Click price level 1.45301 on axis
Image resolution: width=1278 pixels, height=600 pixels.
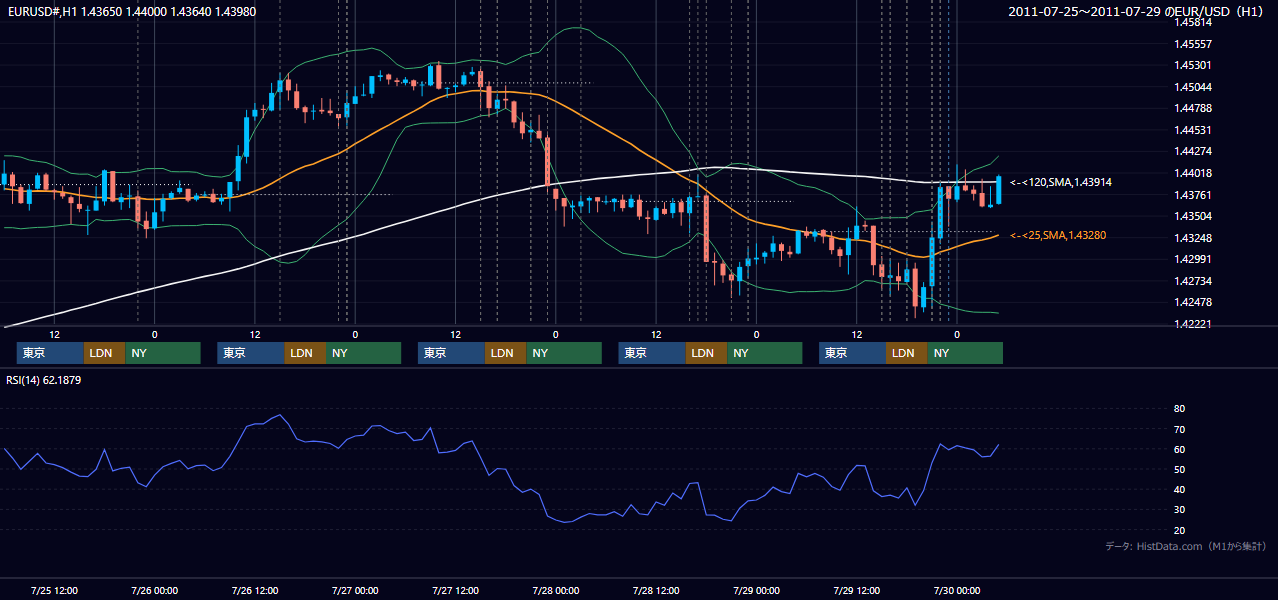click(x=1192, y=65)
